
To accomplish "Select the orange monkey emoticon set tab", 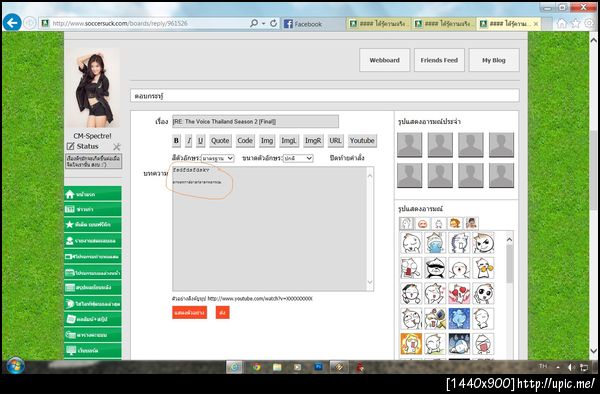I will coord(455,223).
